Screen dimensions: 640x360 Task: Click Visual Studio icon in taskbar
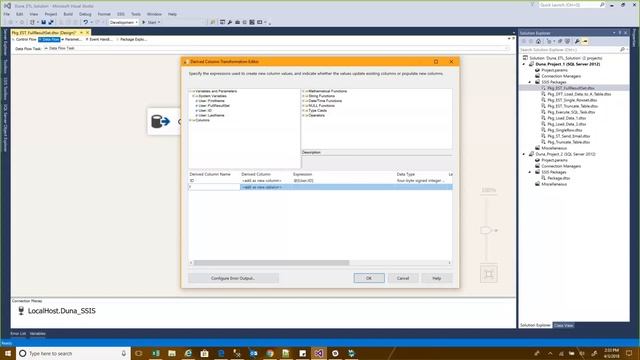coord(319,353)
